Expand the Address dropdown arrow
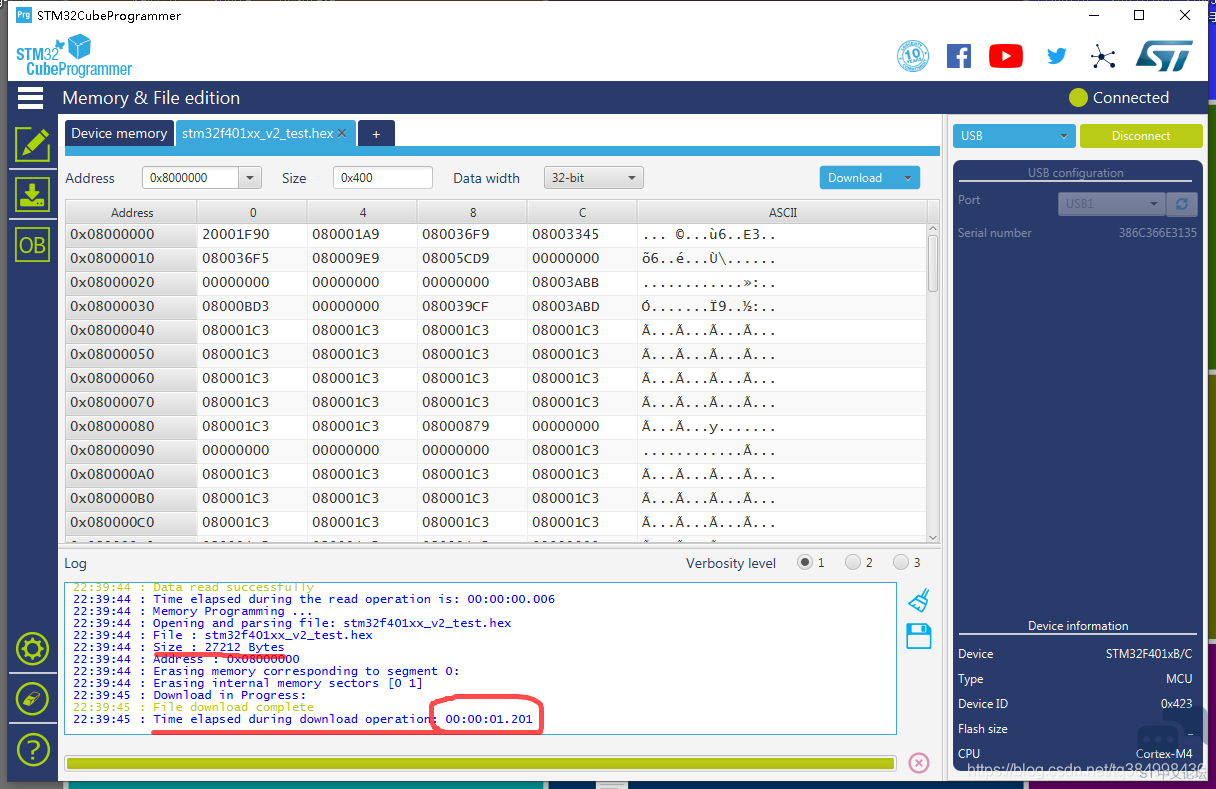 pos(250,178)
